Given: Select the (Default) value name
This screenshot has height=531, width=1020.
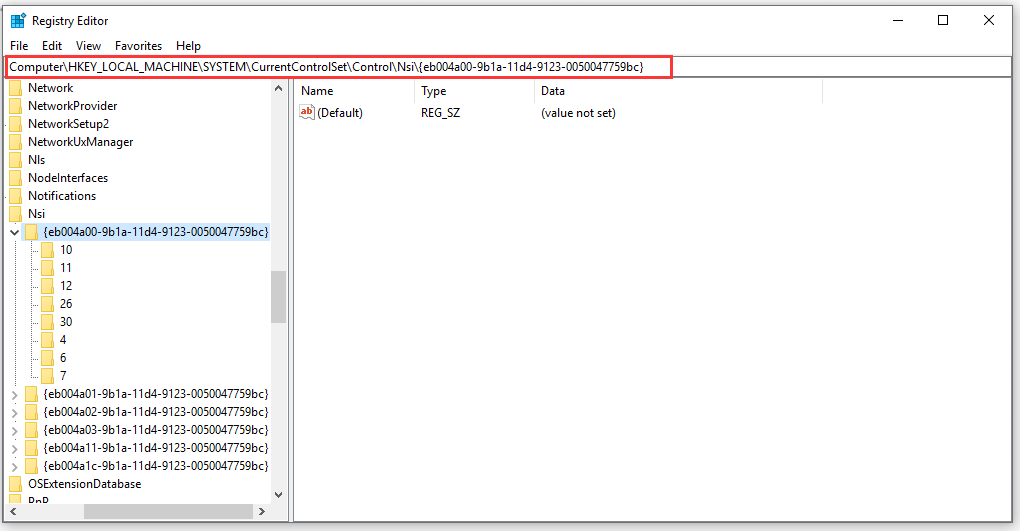Looking at the screenshot, I should click(340, 113).
